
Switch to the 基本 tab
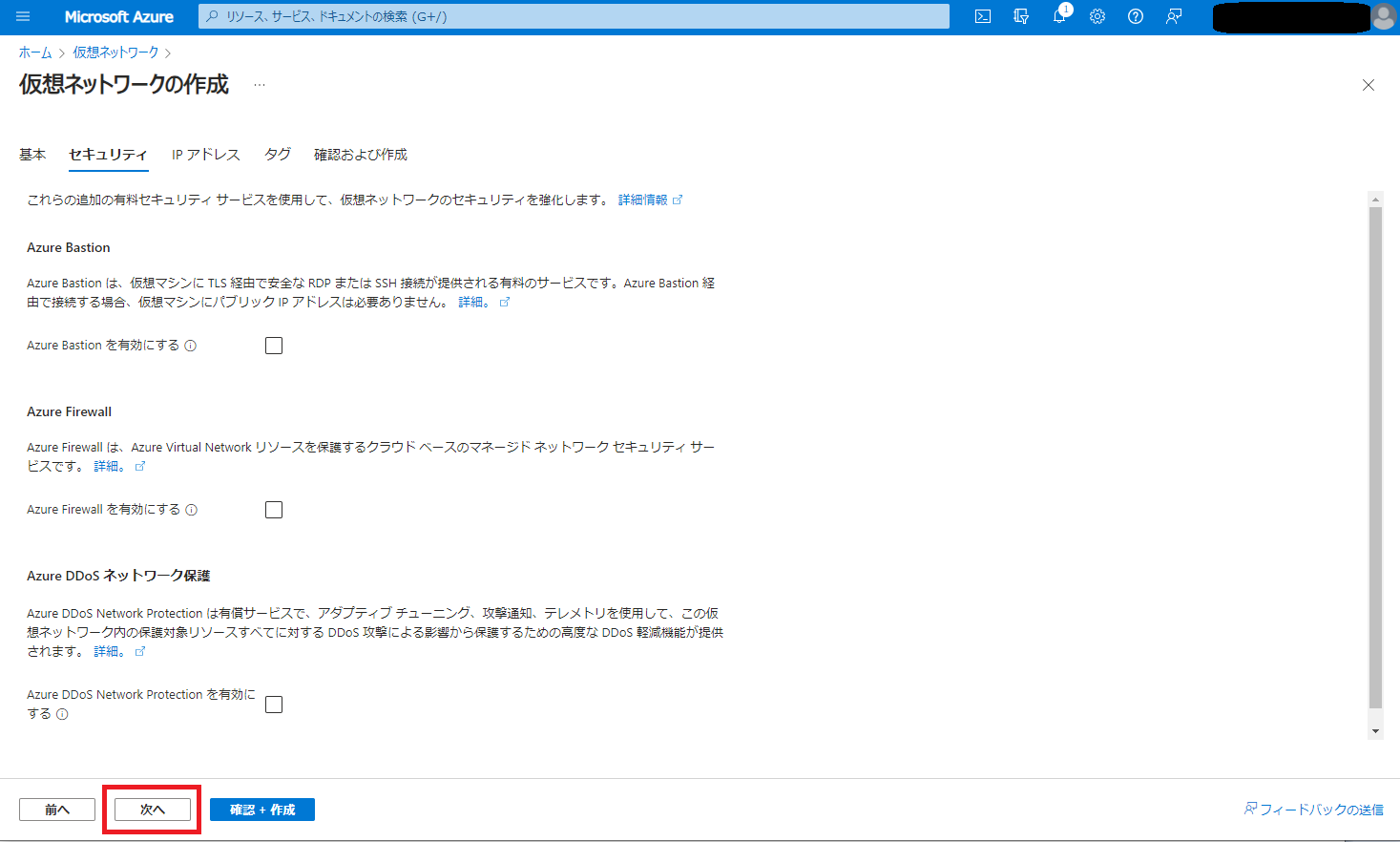32,155
